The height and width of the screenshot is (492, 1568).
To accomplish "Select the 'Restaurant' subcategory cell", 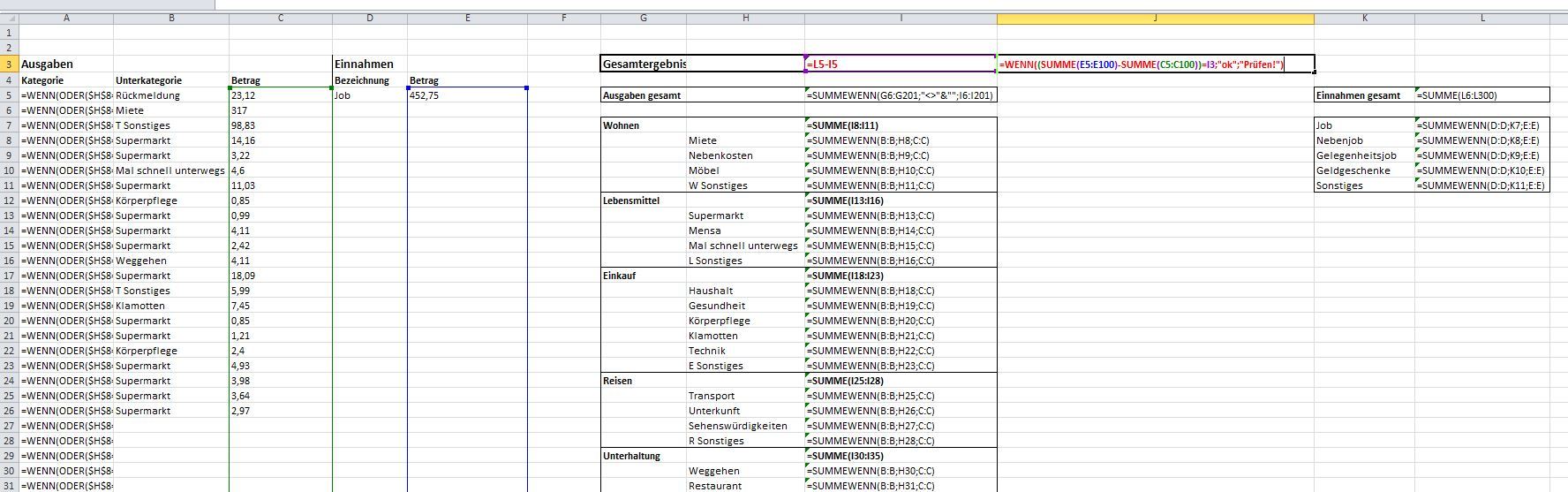I will pyautogui.click(x=745, y=486).
